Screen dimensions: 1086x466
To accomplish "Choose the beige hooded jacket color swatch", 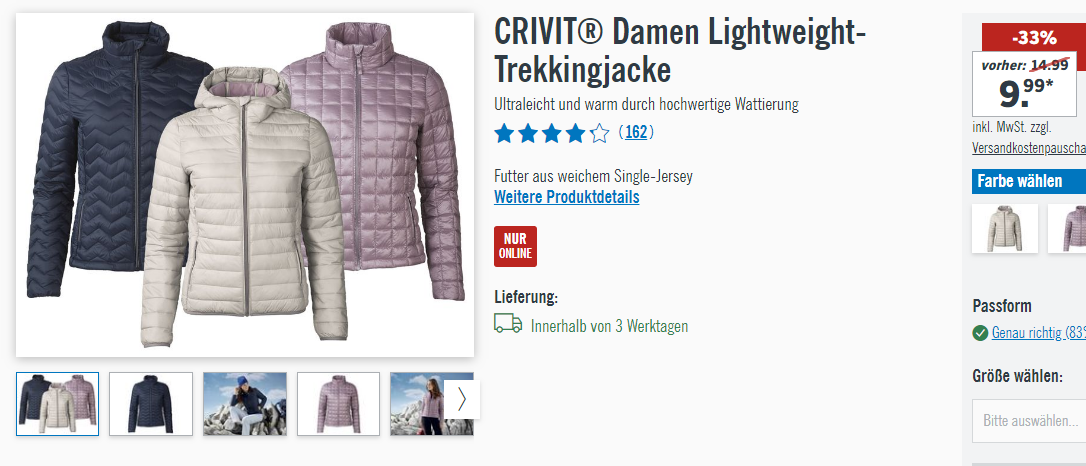I will click(1005, 228).
